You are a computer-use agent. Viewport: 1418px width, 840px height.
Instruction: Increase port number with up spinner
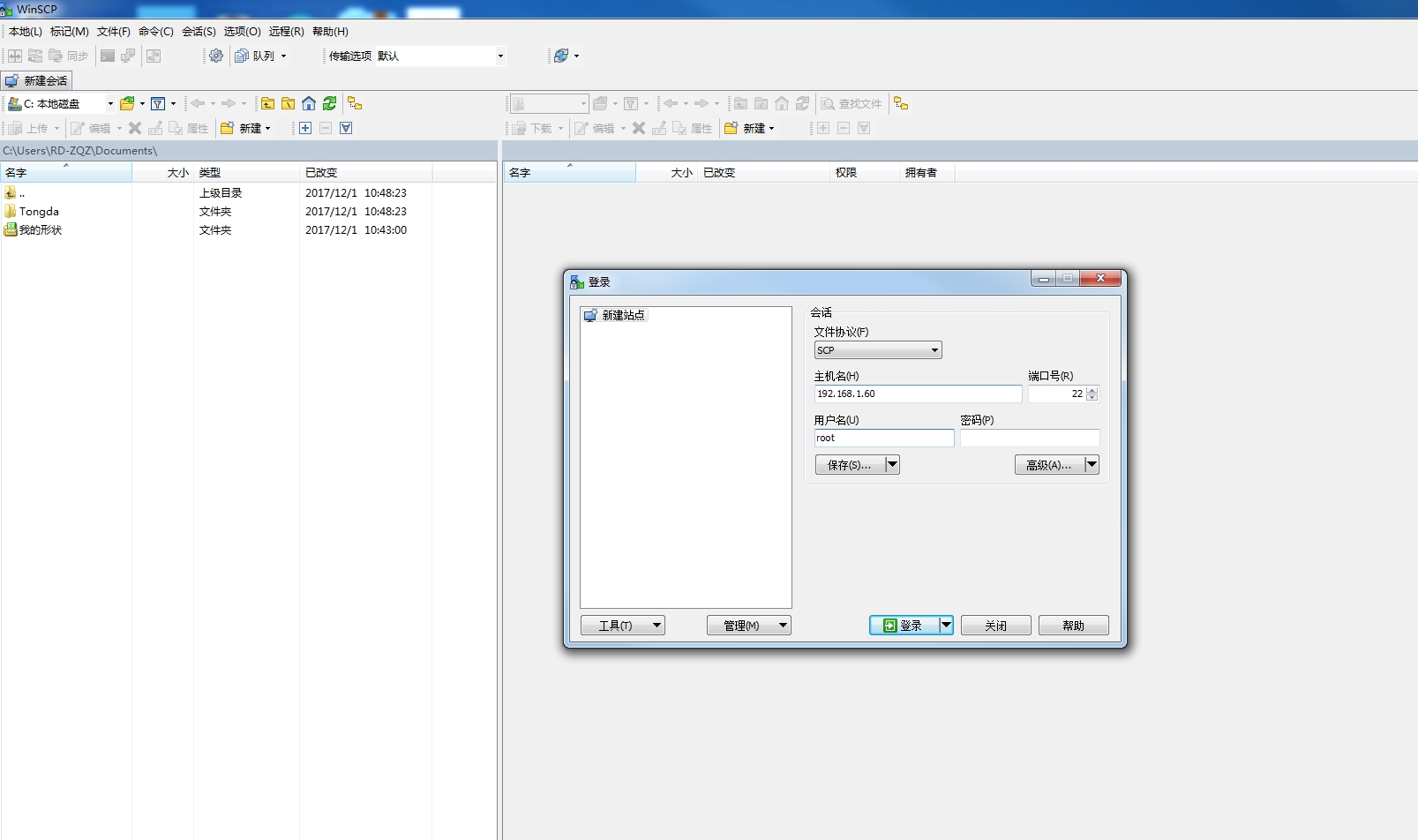[x=1092, y=390]
